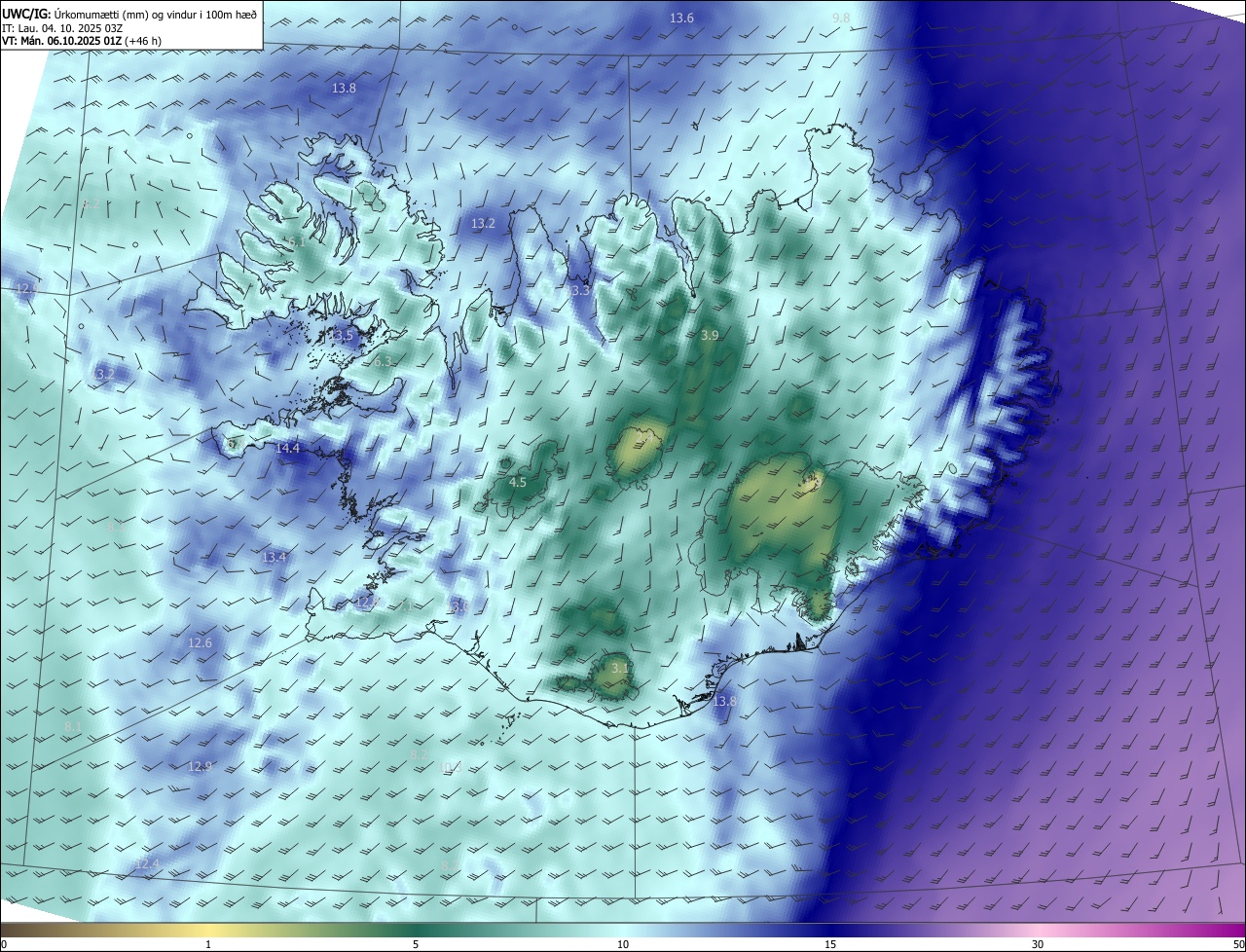Image resolution: width=1246 pixels, height=952 pixels.
Task: Click the color scale label 15
Action: coord(830,944)
